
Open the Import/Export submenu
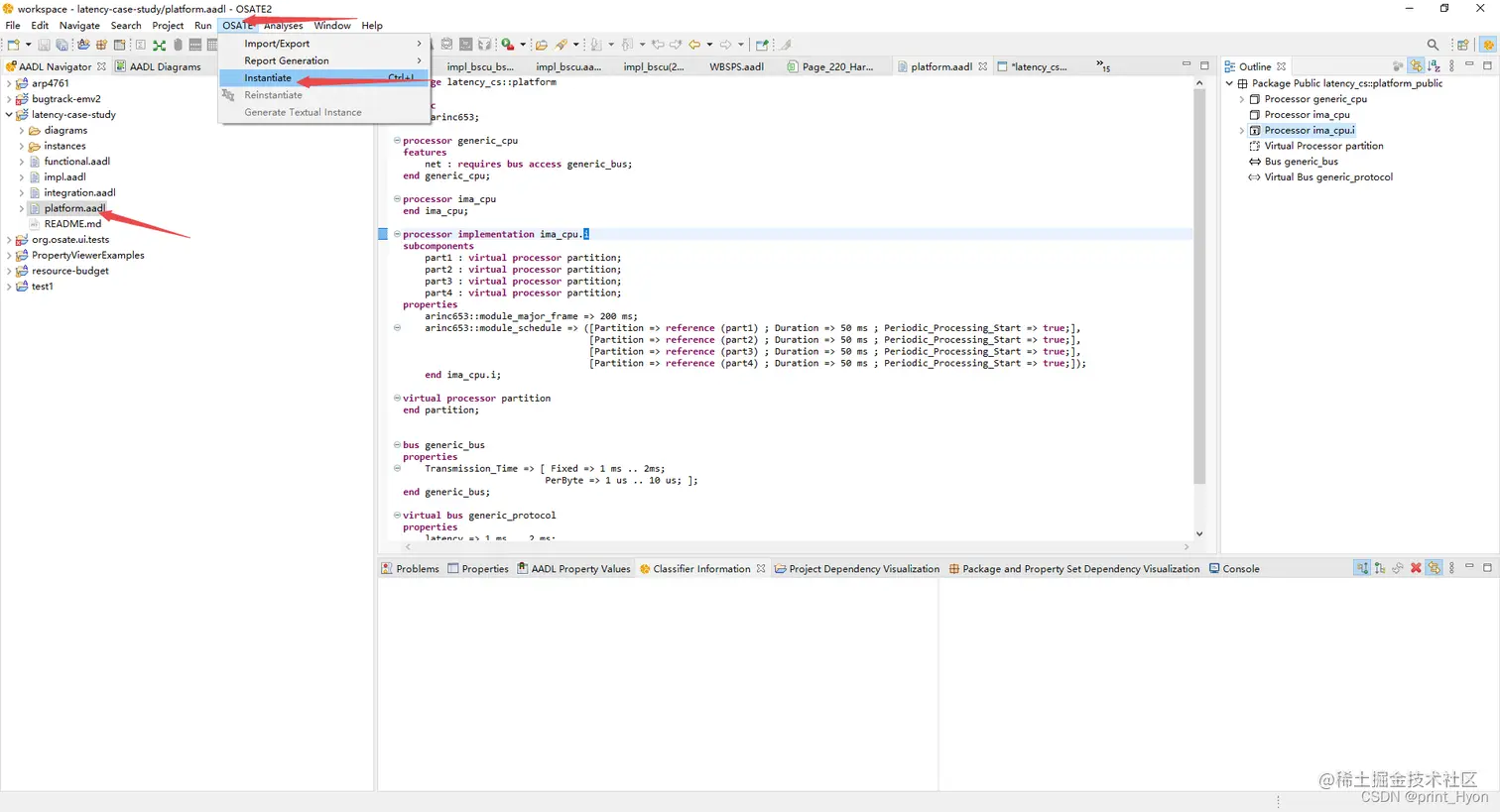[324, 44]
